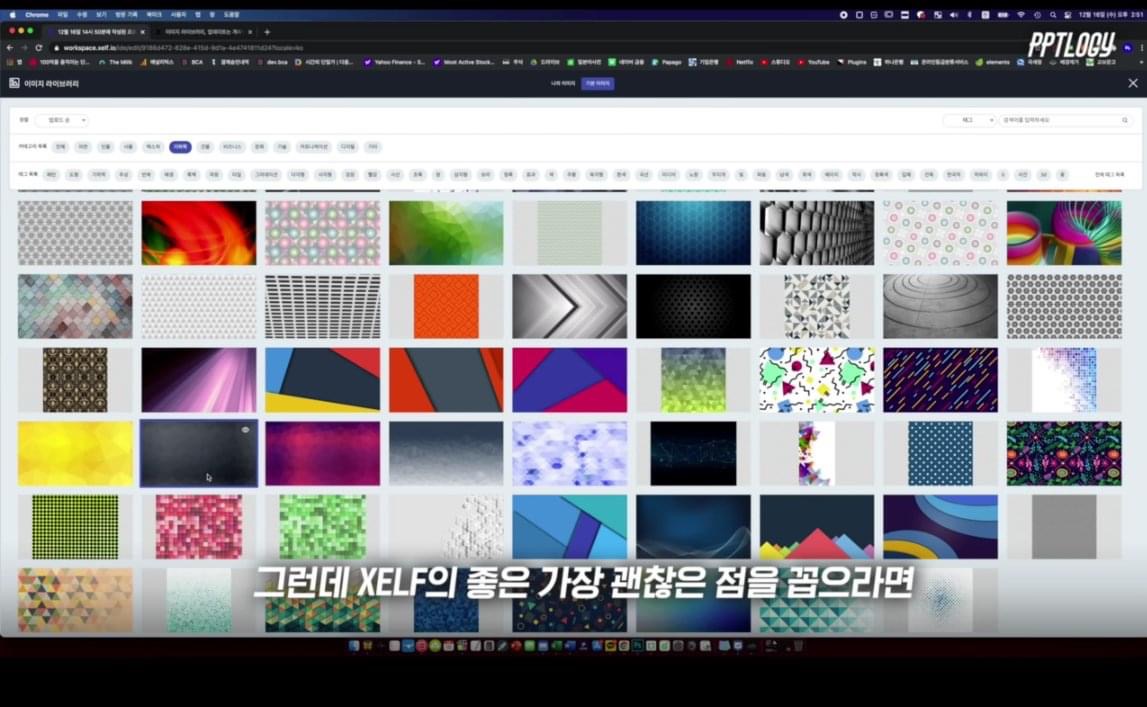Select the dark blue hexagon pattern thumbnail
1147x707 pixels.
click(x=693, y=233)
